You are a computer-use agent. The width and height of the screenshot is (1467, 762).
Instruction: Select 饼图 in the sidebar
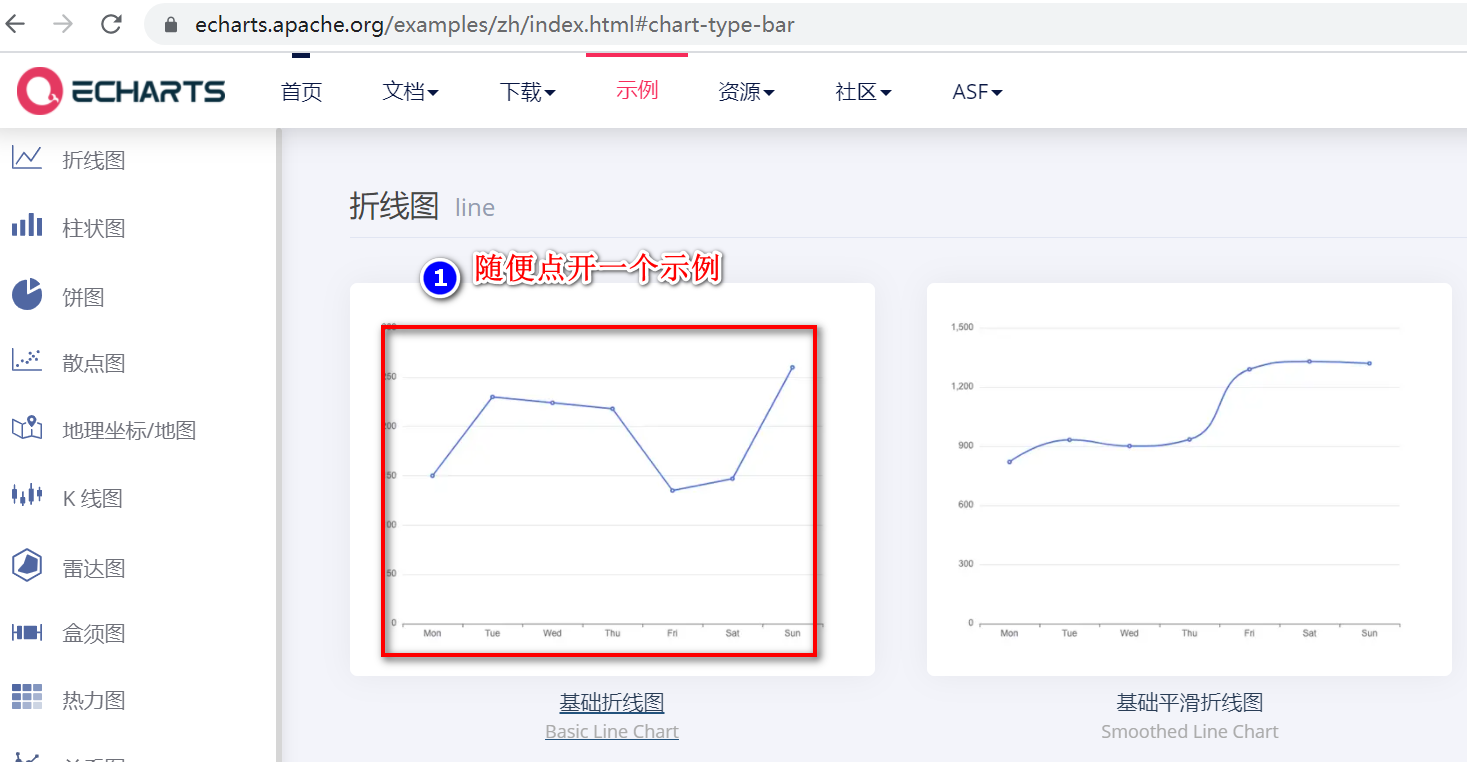(83, 297)
